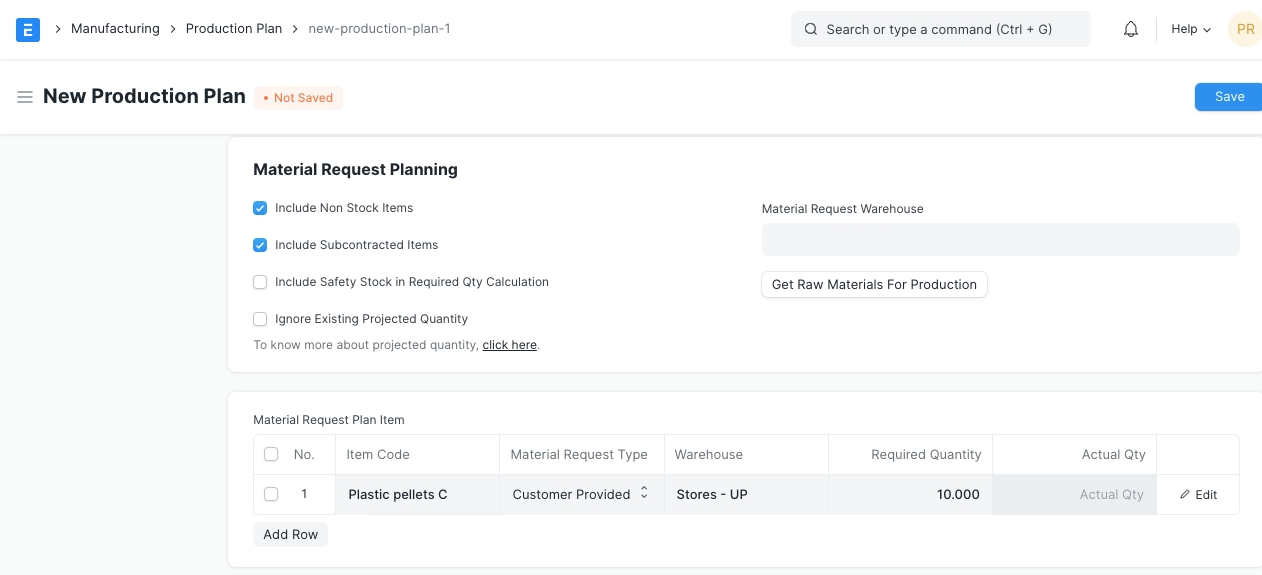Navigate to Production Plan breadcrumb
Screen dimensions: 1262x575
tap(234, 29)
